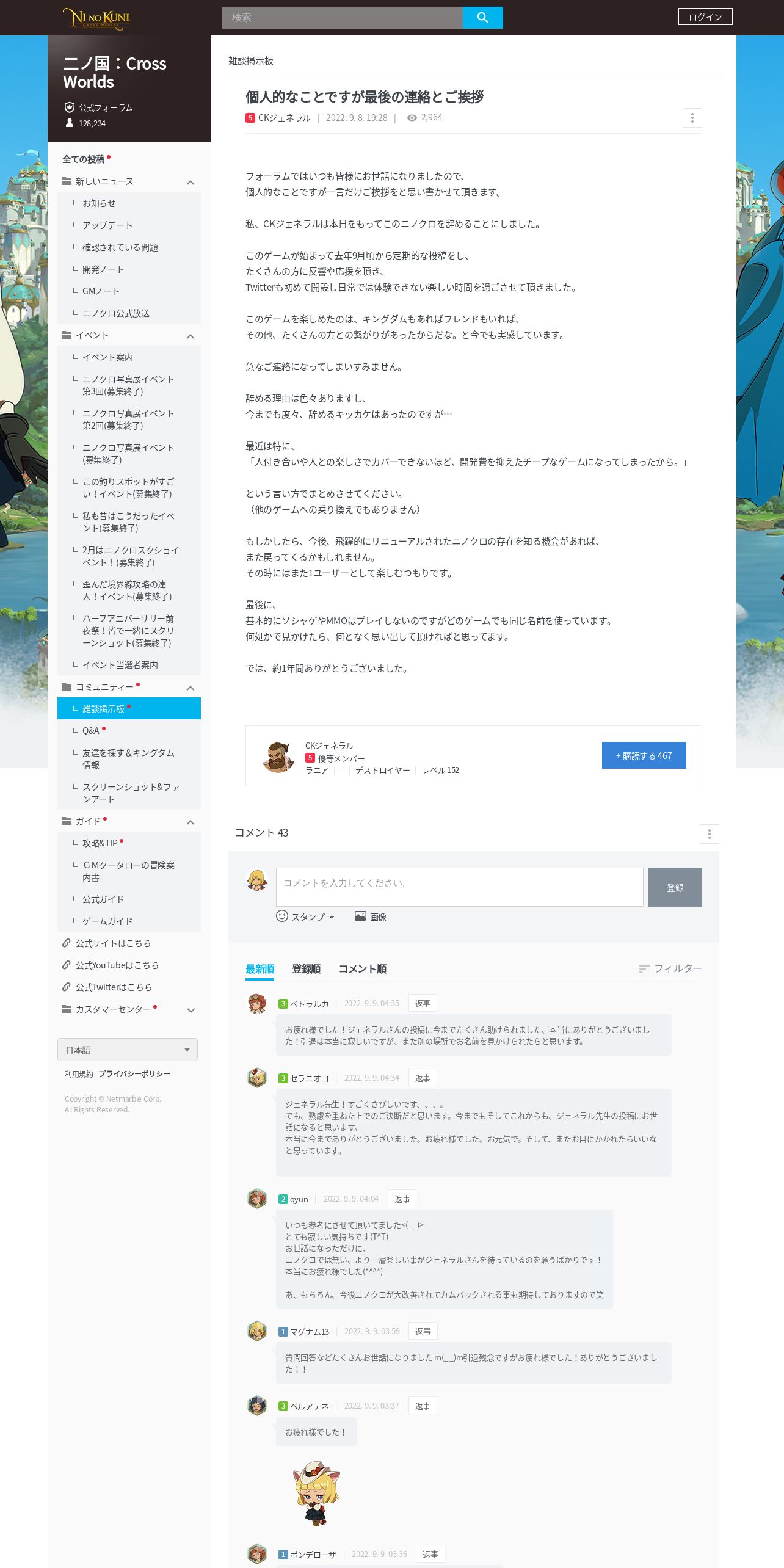Open the 雑談掲示板 board in sidebar
The width and height of the screenshot is (784, 1568).
coord(129,708)
